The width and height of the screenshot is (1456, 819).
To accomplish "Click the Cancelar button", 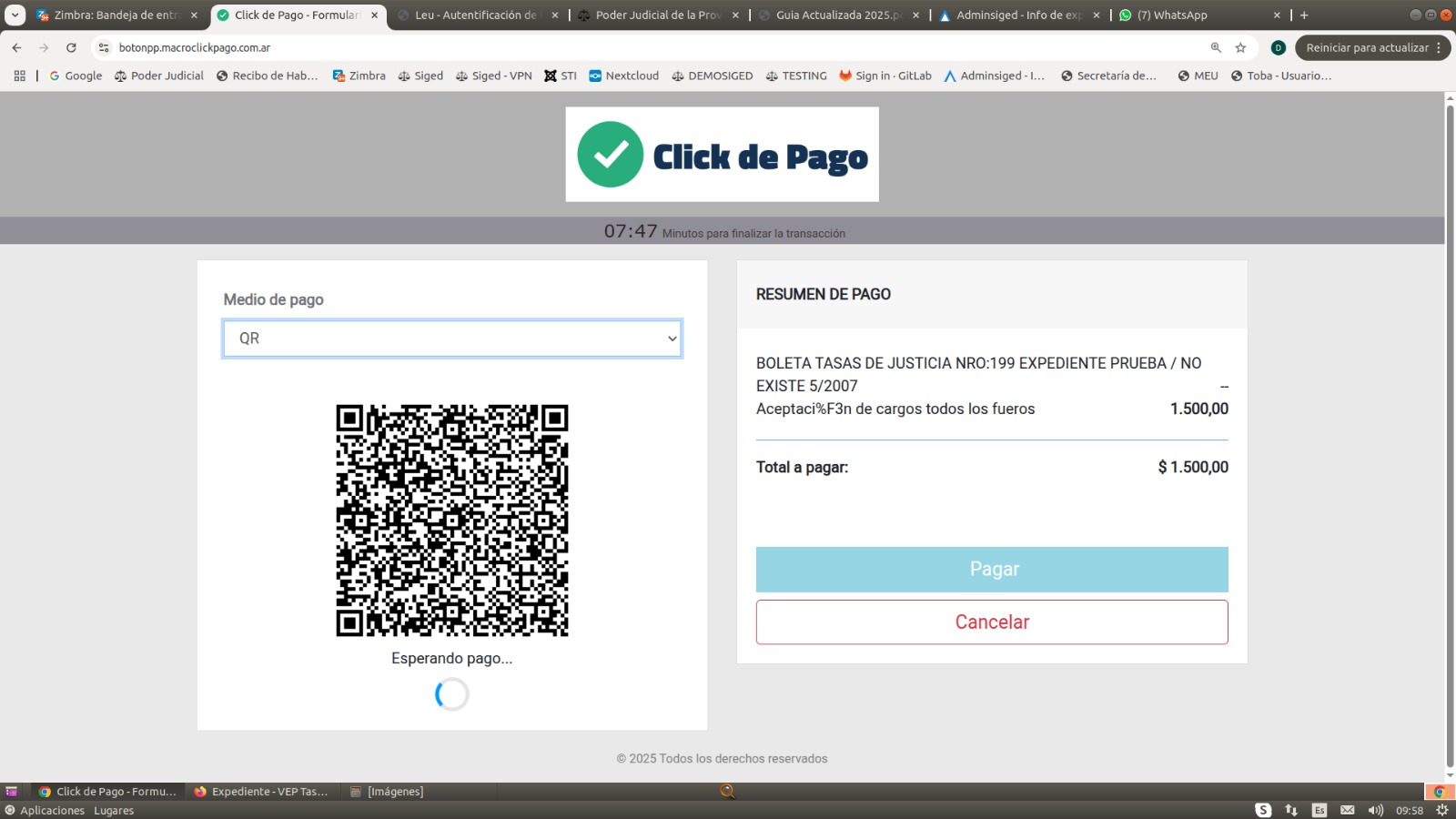I will pyautogui.click(x=992, y=622).
